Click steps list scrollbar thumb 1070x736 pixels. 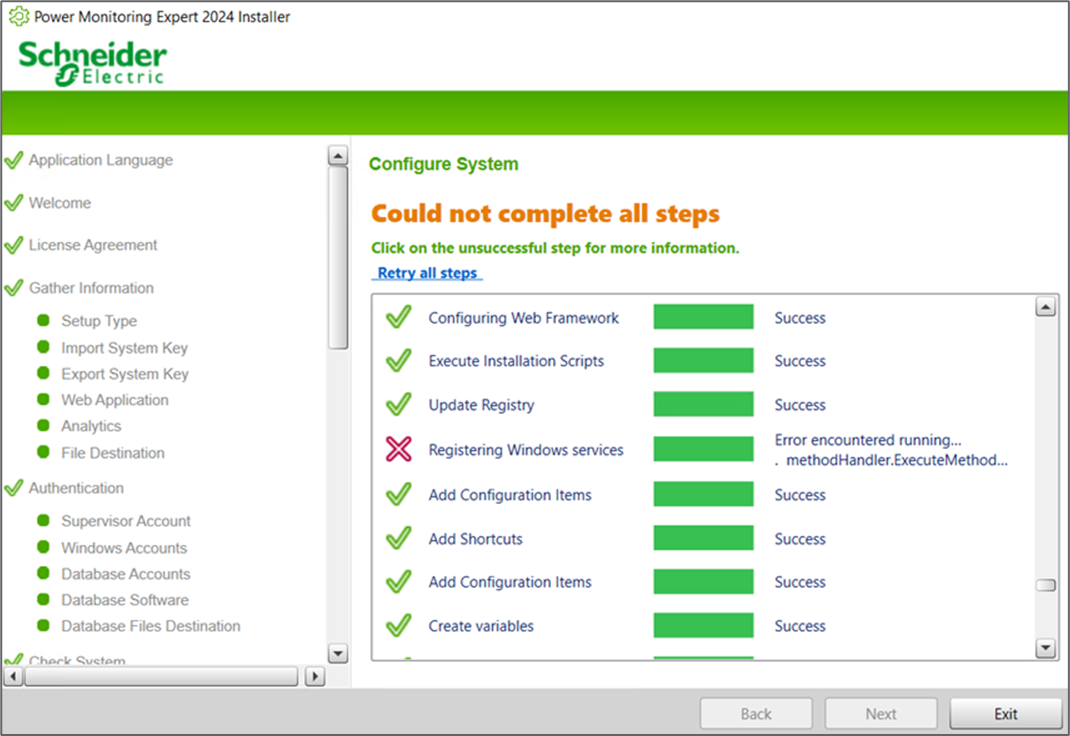point(1045,585)
